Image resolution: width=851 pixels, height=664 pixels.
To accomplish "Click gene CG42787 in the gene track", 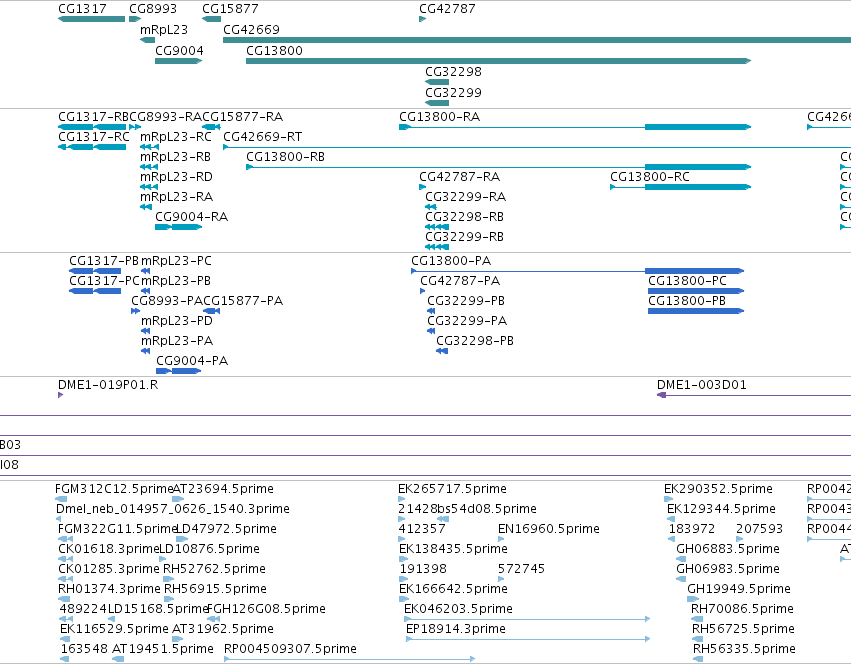I will (422, 19).
